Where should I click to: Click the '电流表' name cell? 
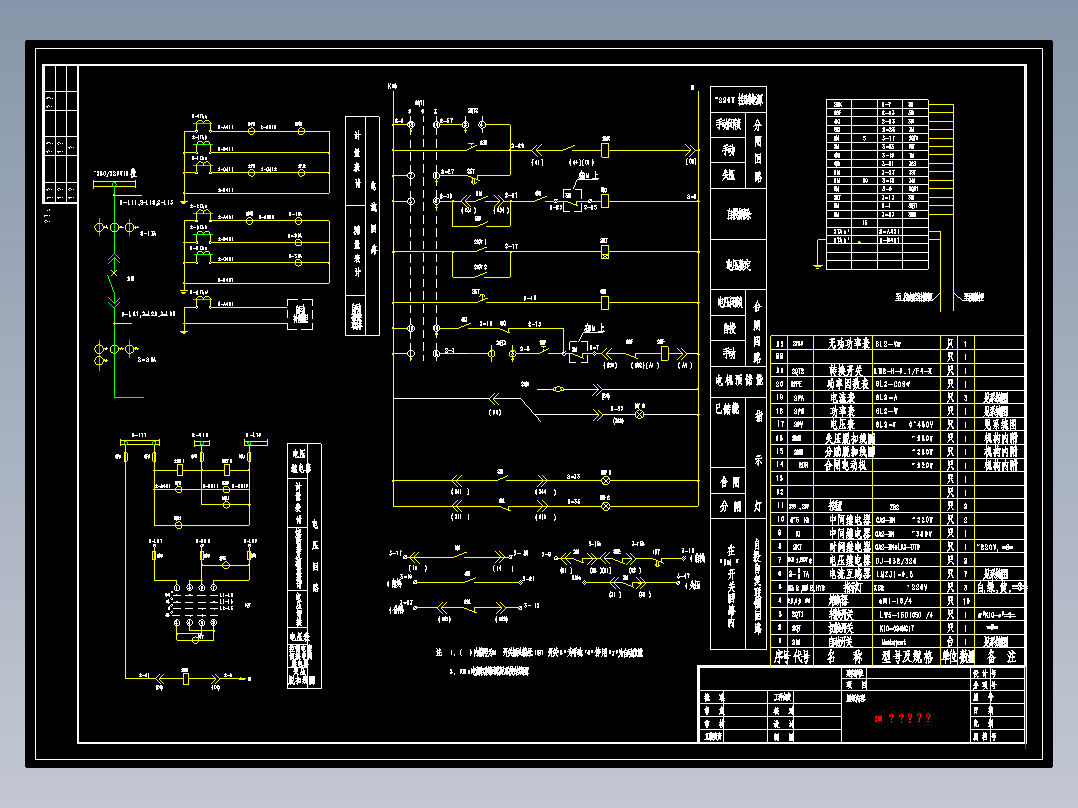(842, 397)
